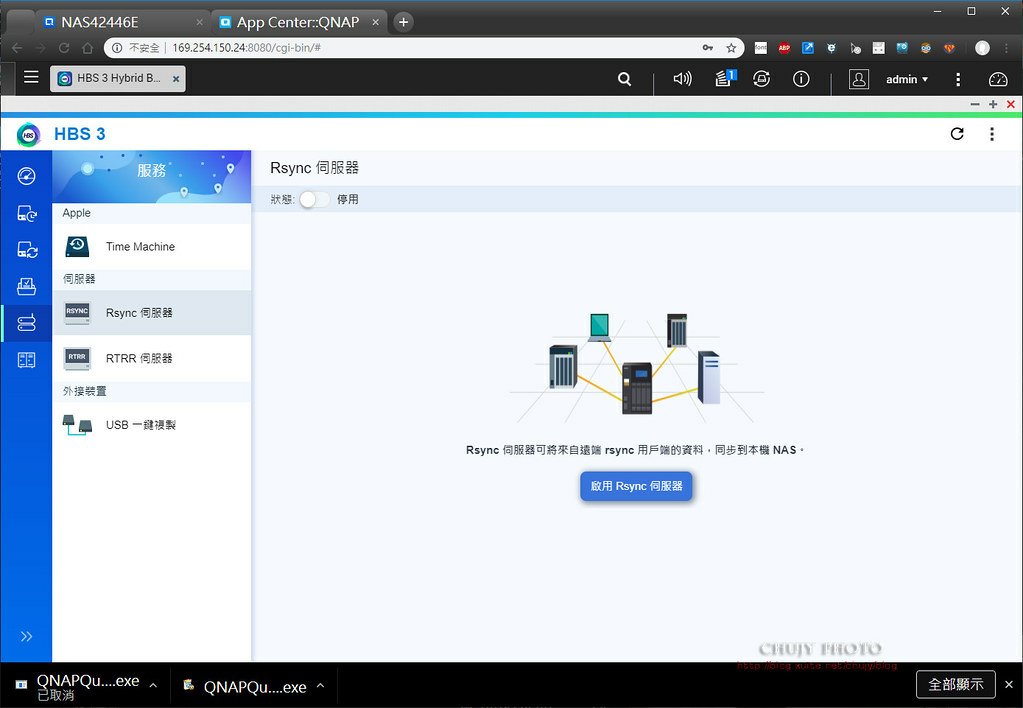
Task: Bookmark page with the star icon
Action: (731, 48)
